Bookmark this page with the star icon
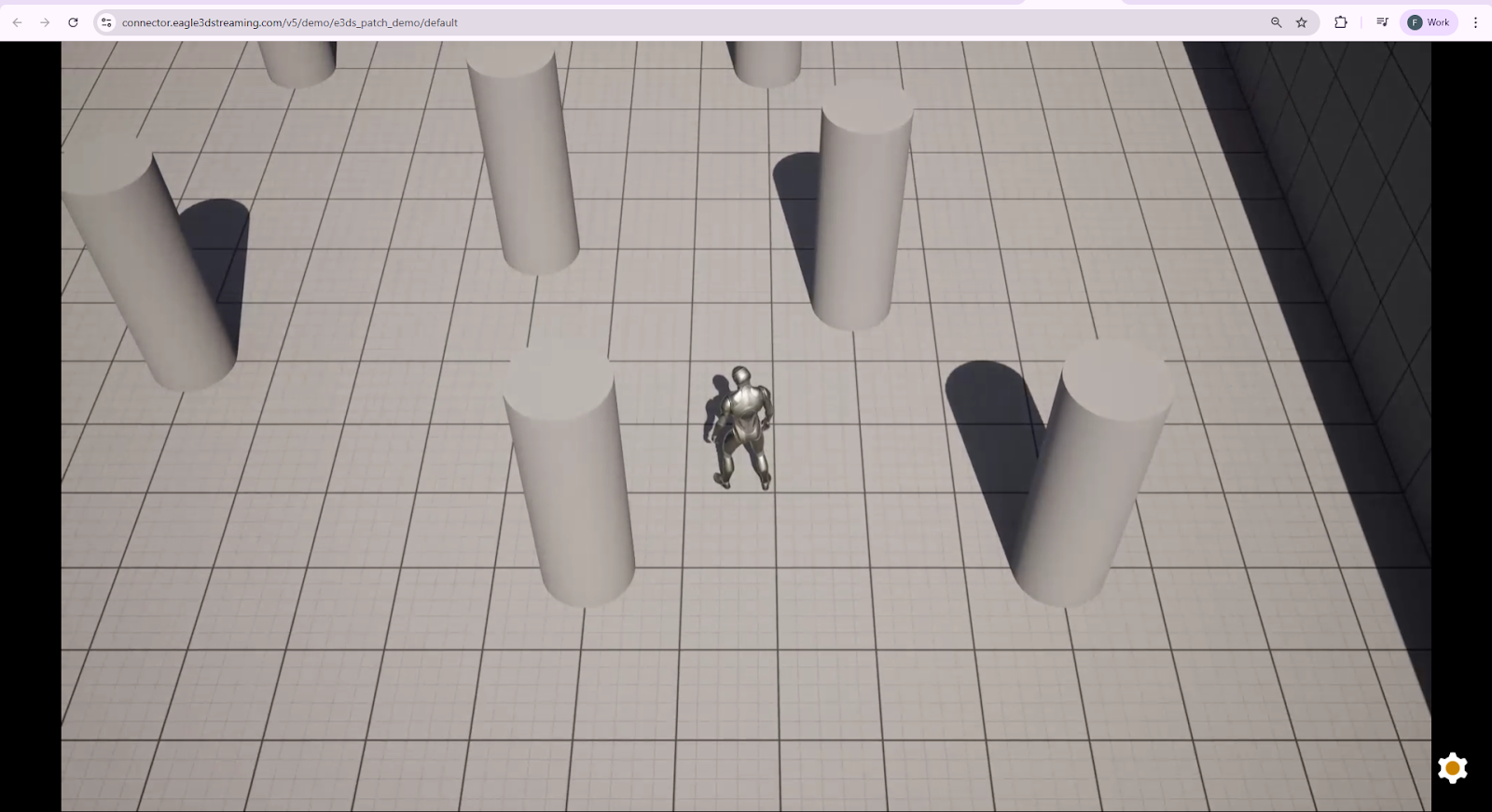1492x812 pixels. coord(1302,22)
